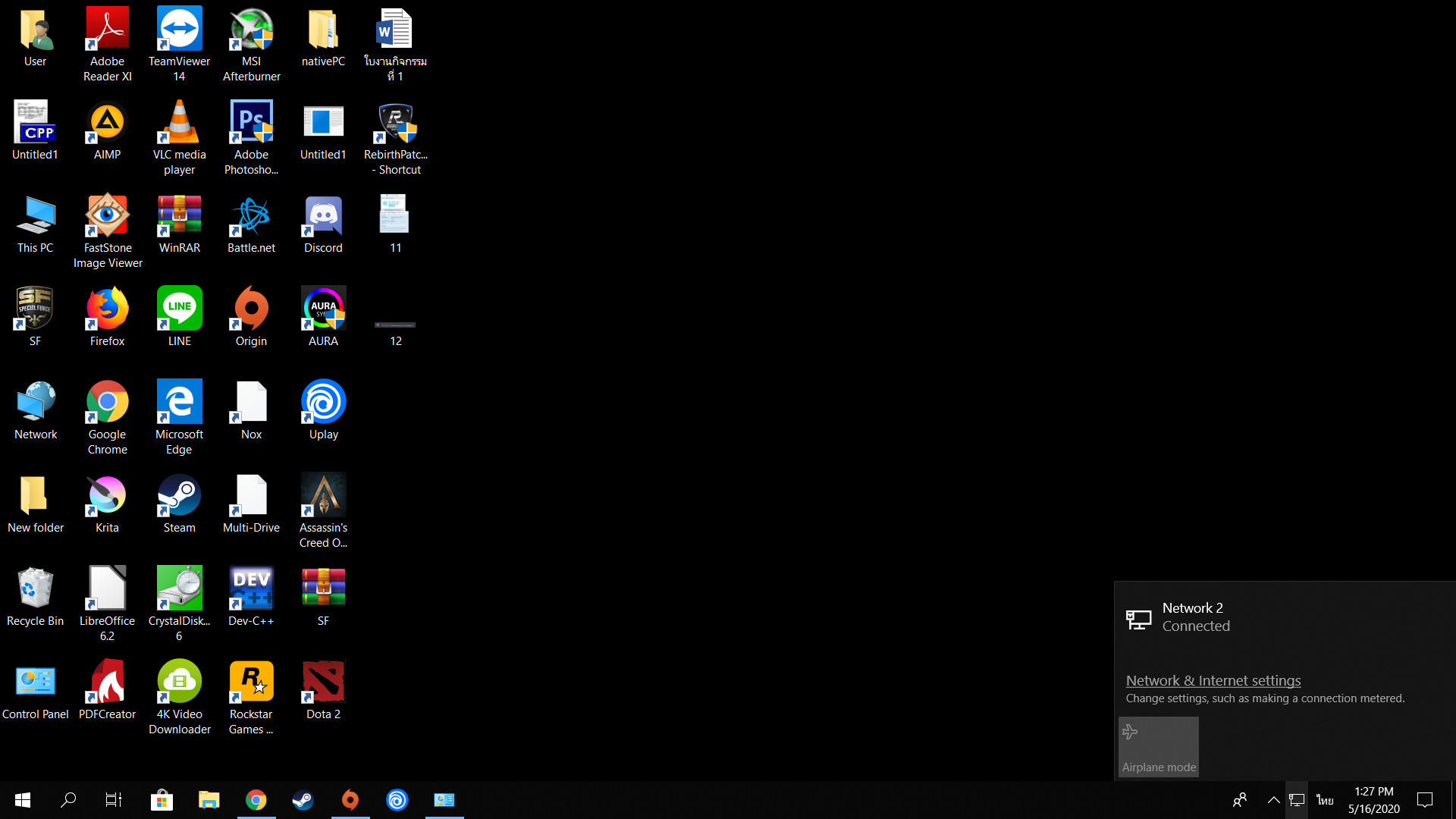Open 4K Video Downloader
The height and width of the screenshot is (819, 1456).
point(179,698)
